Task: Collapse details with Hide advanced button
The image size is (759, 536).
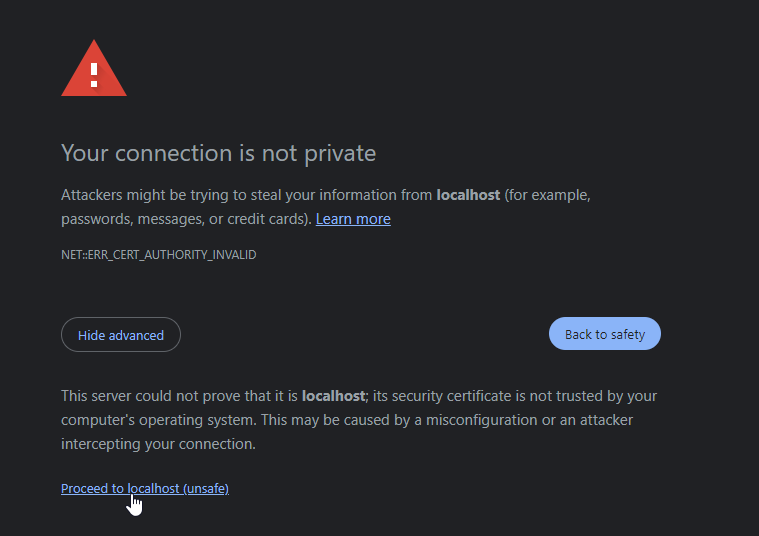Action: (121, 335)
